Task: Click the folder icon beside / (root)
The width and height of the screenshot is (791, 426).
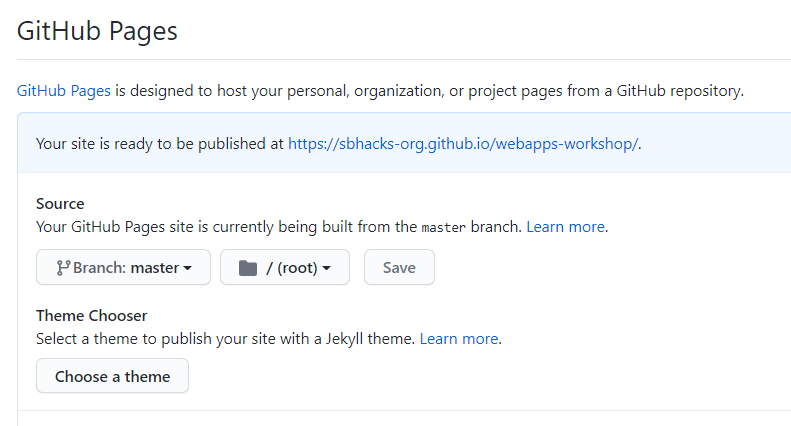Action: 248,268
